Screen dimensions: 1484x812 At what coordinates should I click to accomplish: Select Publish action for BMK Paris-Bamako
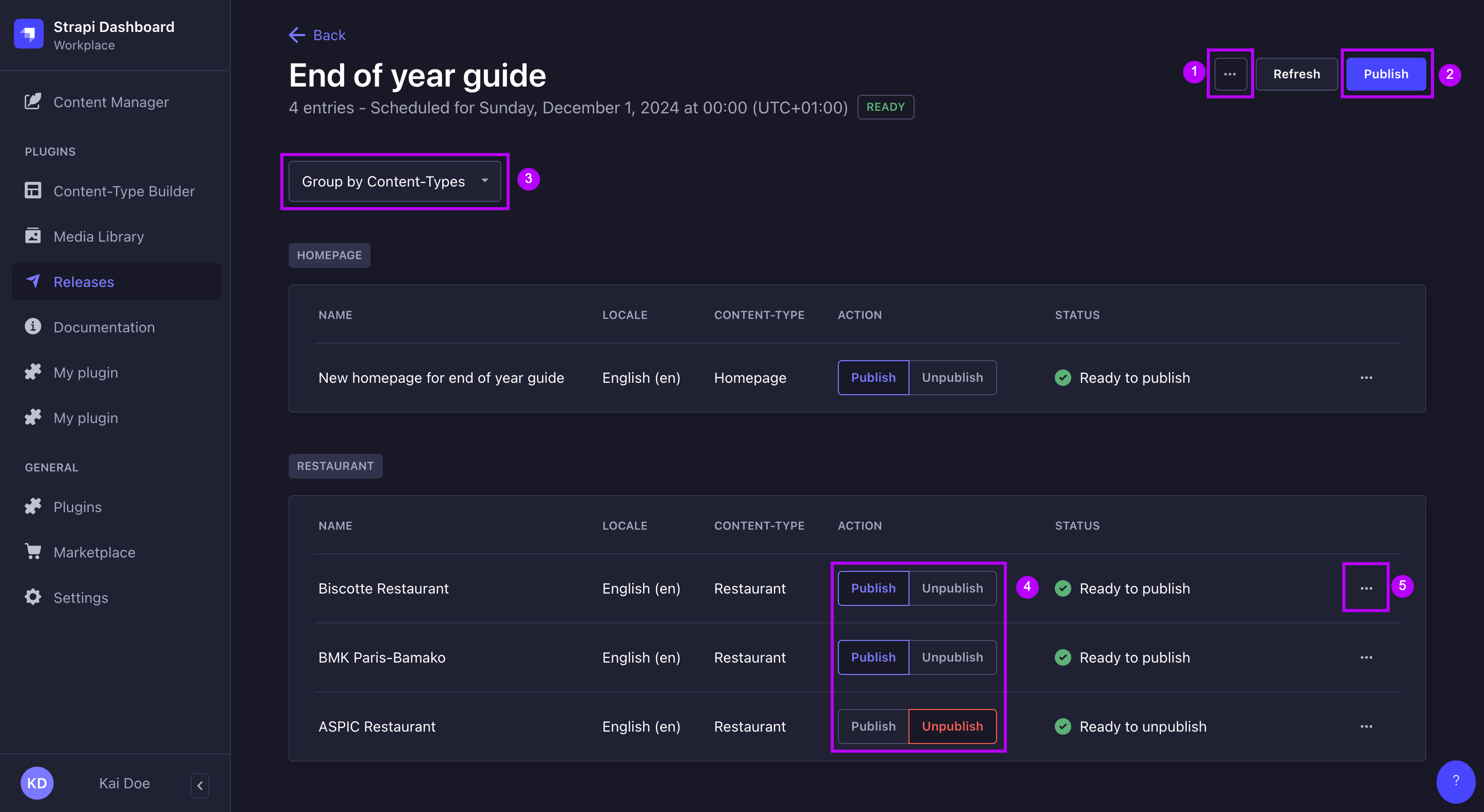pyautogui.click(x=873, y=657)
